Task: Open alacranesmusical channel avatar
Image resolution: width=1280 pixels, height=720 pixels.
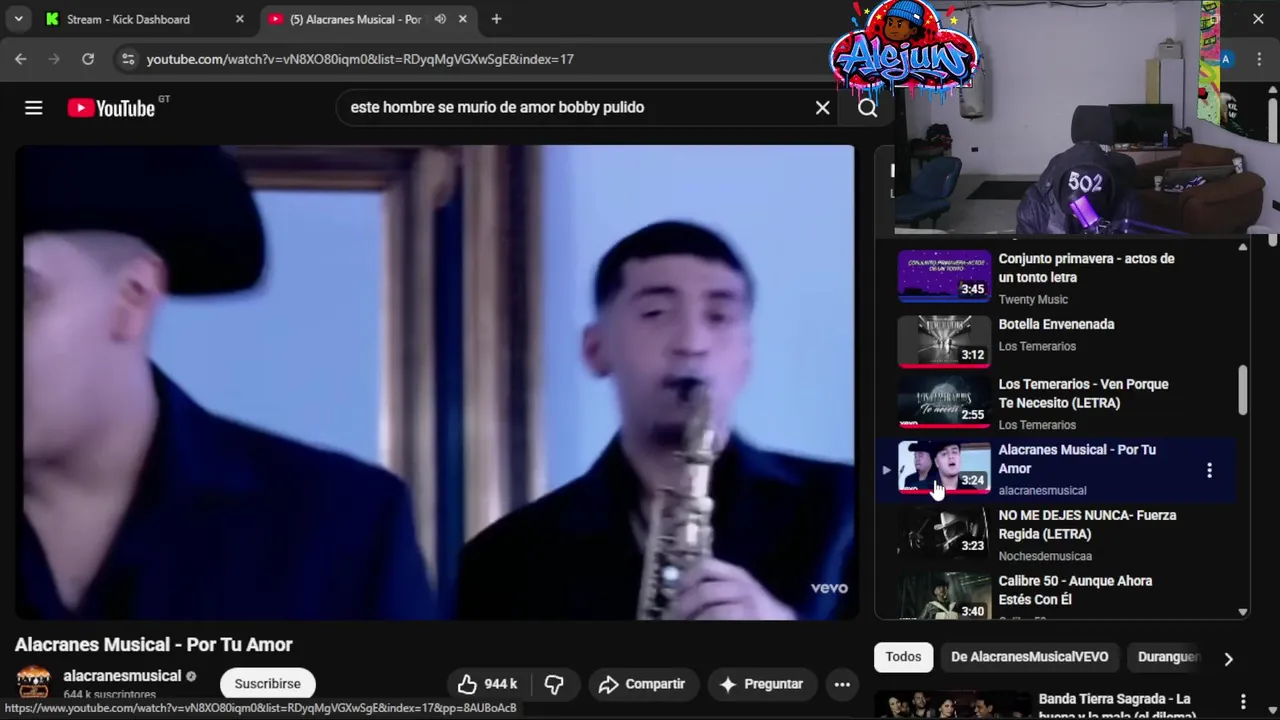Action: (33, 683)
